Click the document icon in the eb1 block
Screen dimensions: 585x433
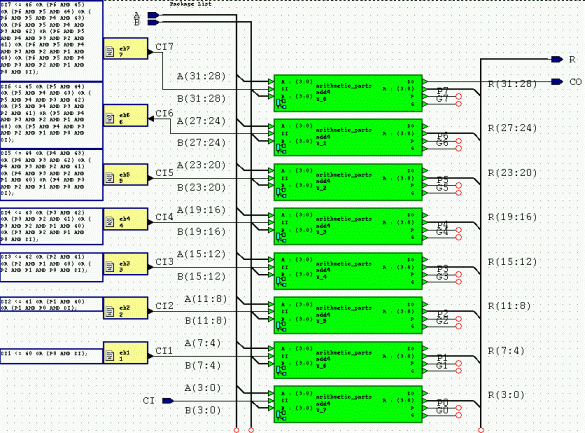[110, 355]
